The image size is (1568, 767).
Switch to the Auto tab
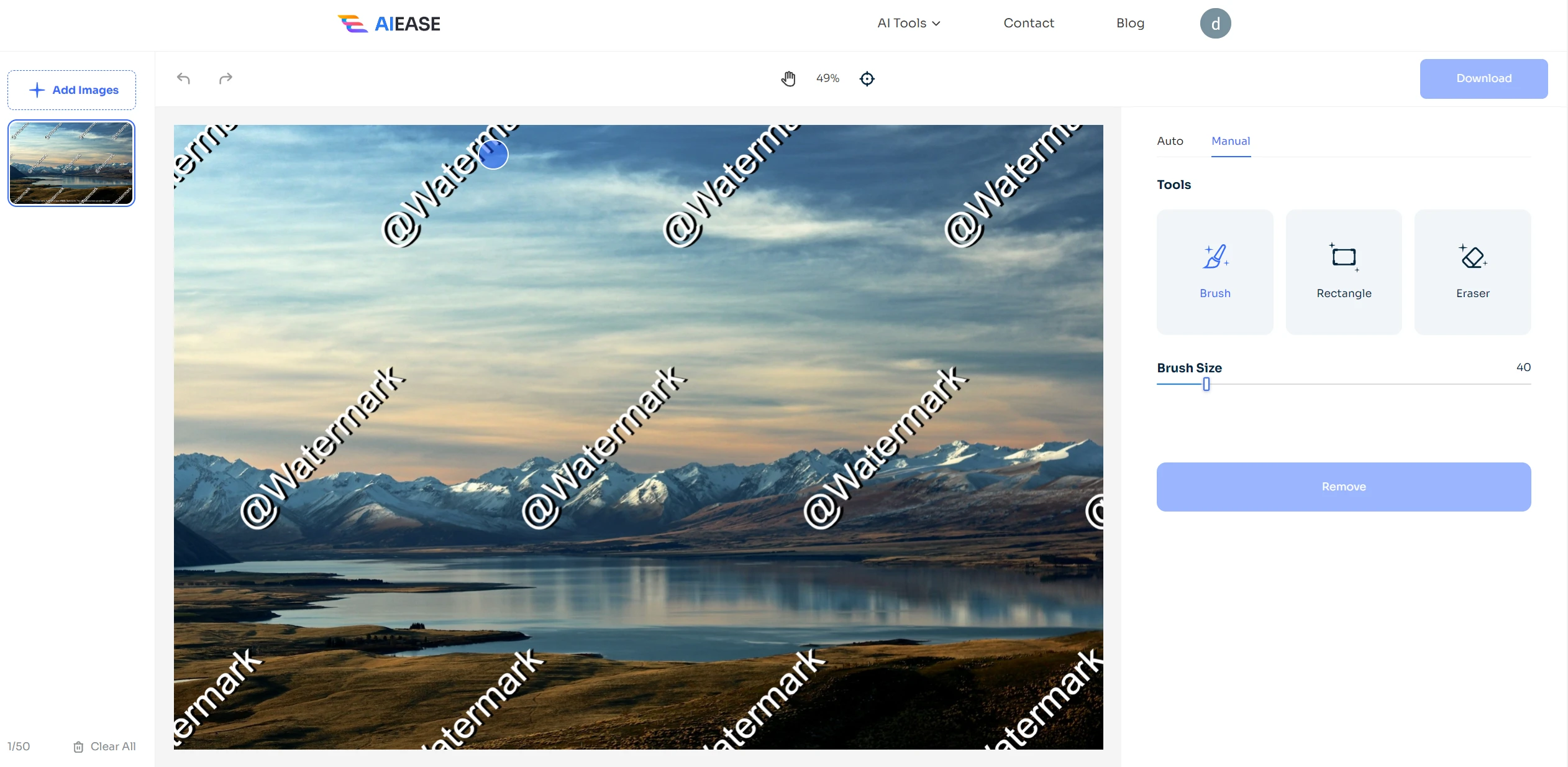[x=1170, y=141]
